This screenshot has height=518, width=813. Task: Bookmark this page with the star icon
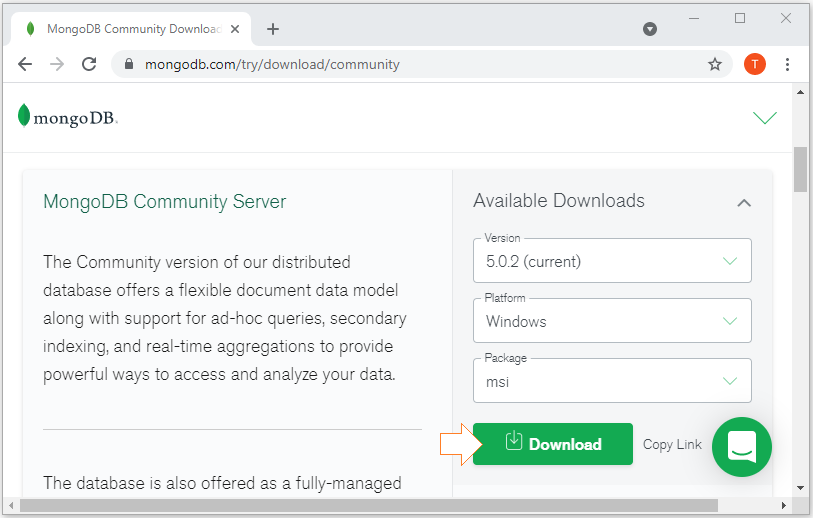[715, 64]
